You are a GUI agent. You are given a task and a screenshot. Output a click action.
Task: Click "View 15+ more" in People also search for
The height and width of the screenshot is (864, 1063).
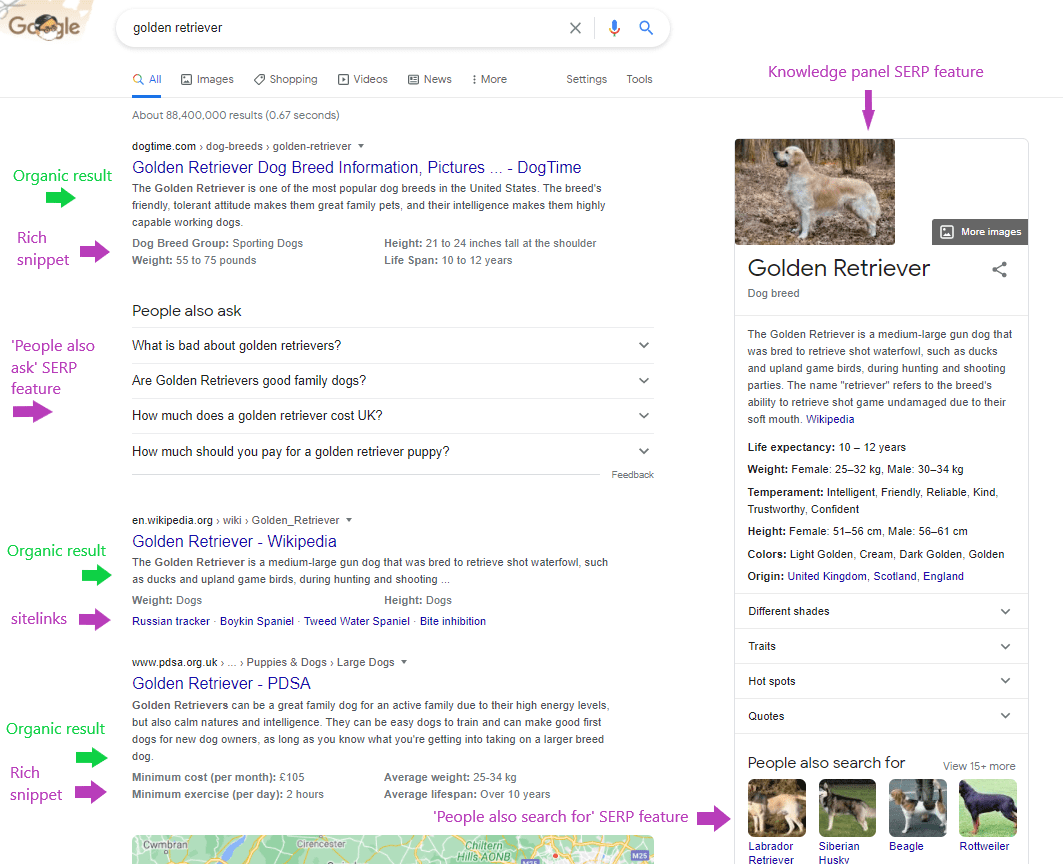tap(979, 765)
